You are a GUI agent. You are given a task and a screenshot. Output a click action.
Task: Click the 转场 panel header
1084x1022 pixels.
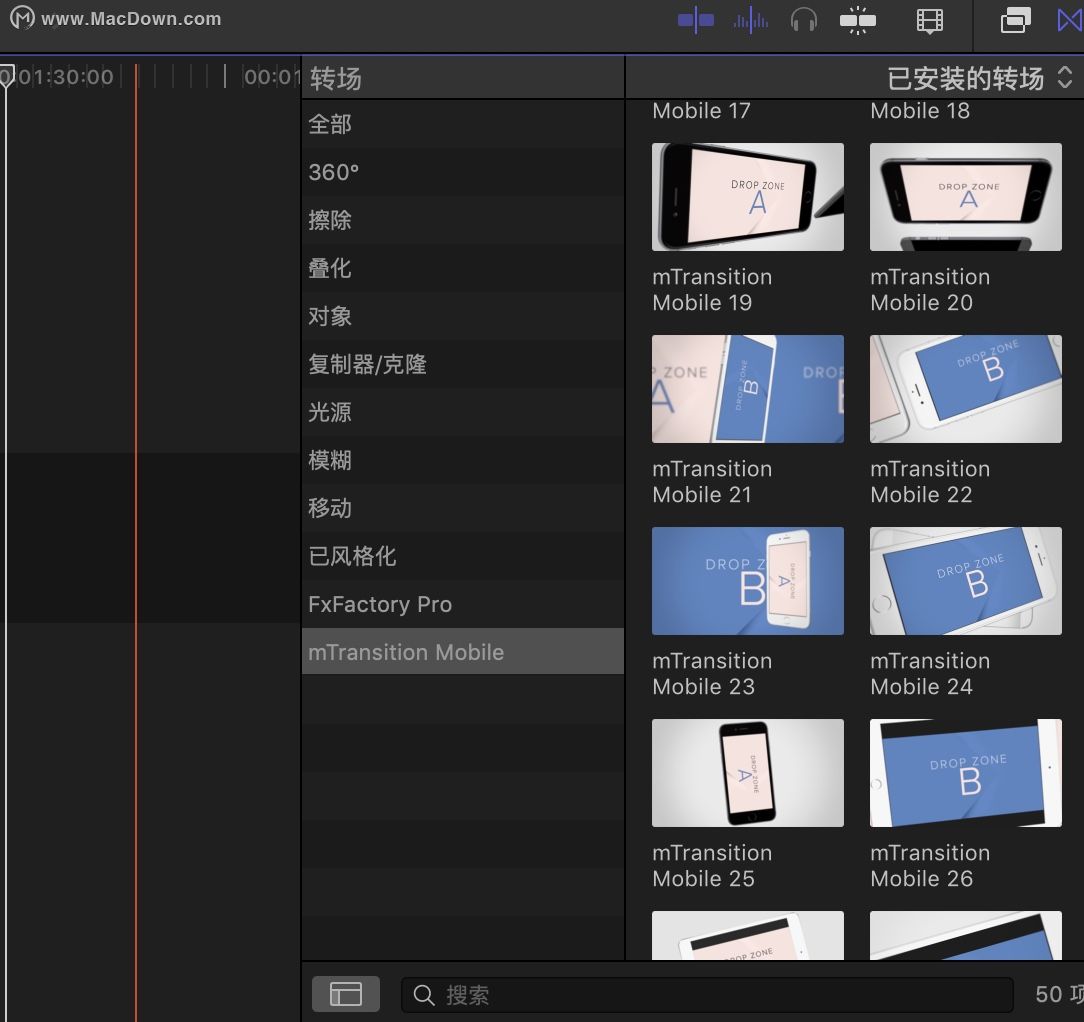tap(335, 78)
